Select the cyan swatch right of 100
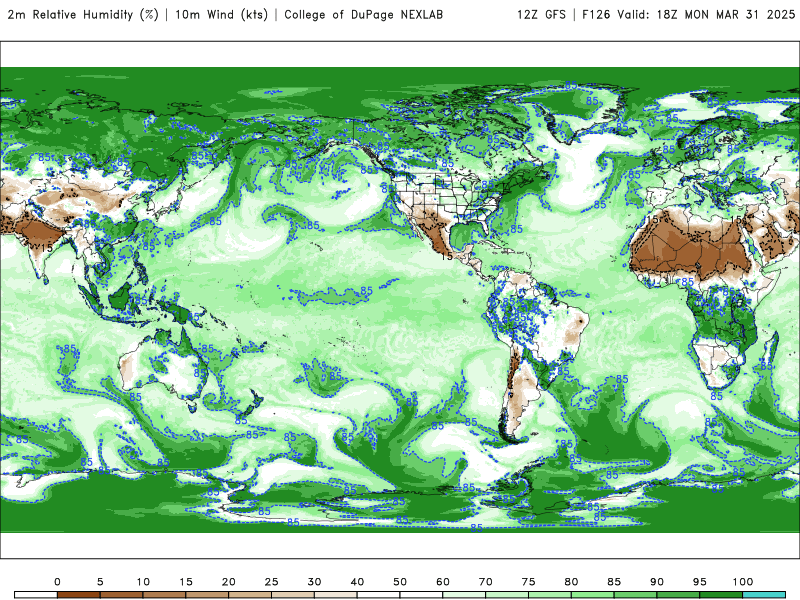Image resolution: width=800 pixels, height=600 pixels. coord(764,595)
